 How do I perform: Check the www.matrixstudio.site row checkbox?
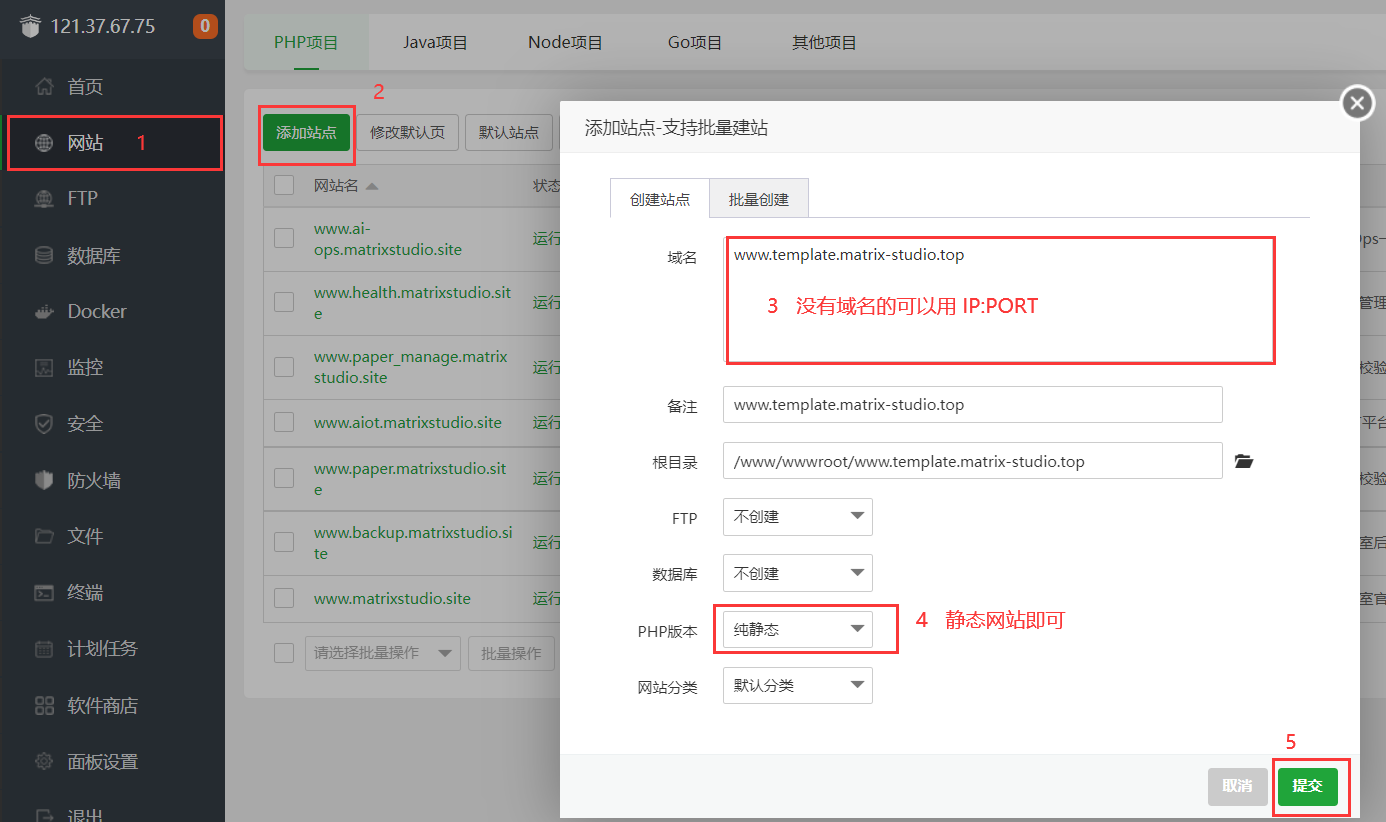pyautogui.click(x=284, y=598)
